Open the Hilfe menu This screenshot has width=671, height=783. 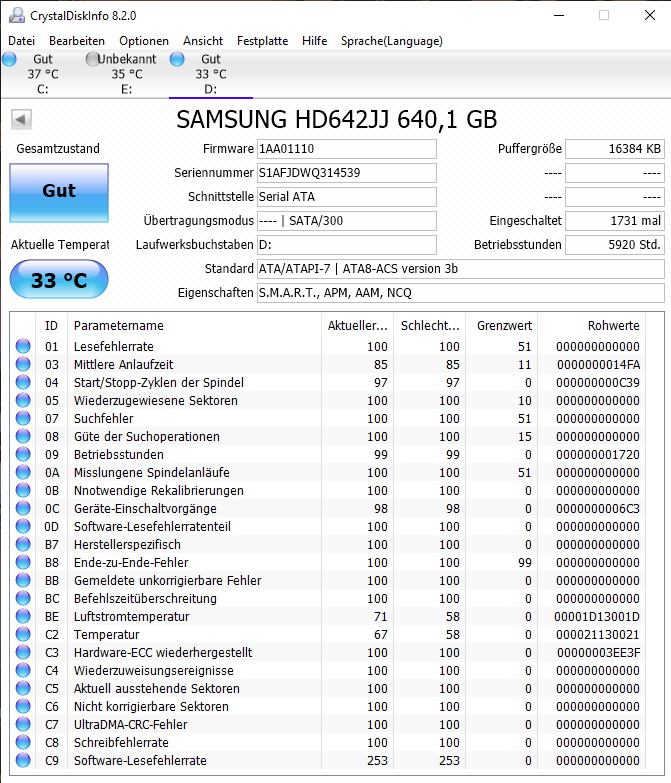click(315, 41)
